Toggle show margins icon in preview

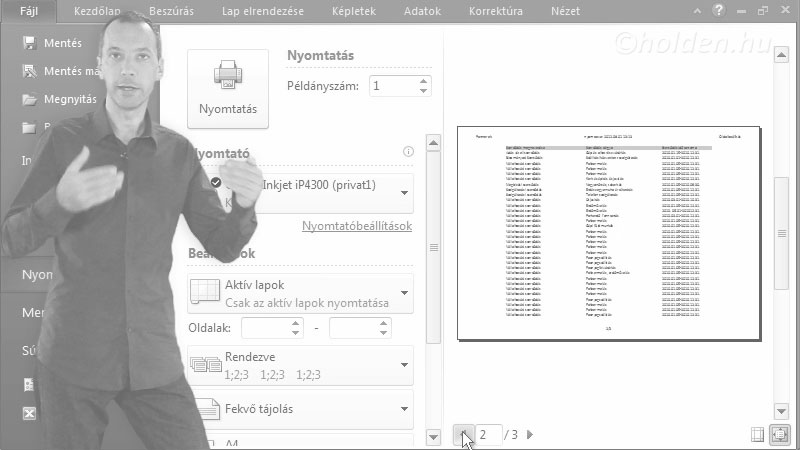[x=758, y=435]
